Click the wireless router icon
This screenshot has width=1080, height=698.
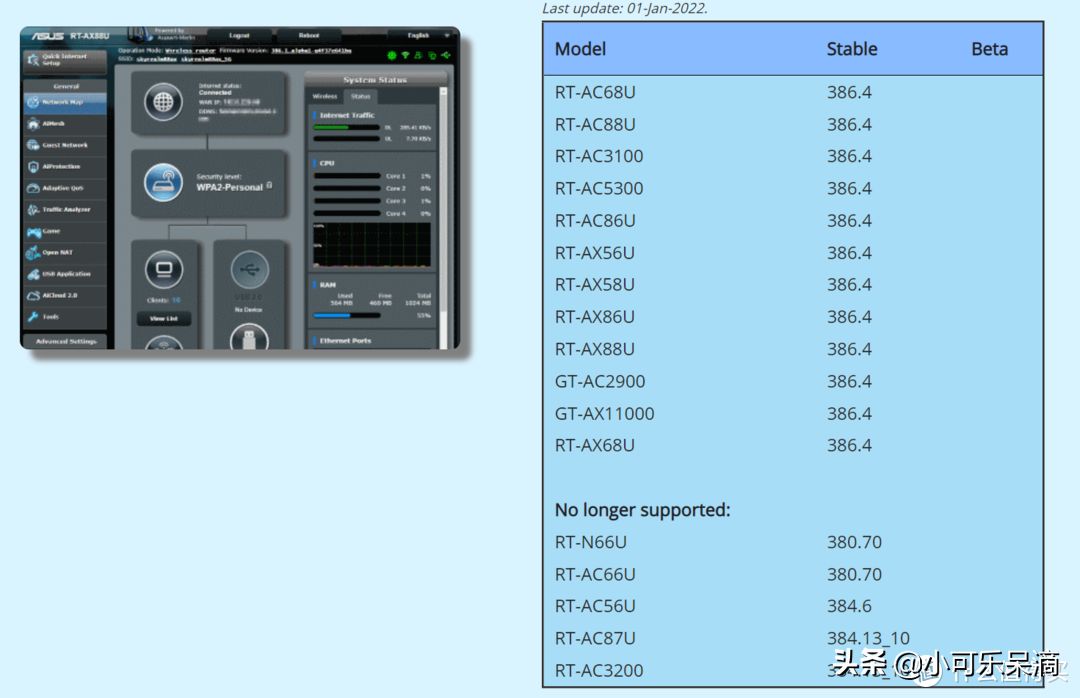[163, 182]
